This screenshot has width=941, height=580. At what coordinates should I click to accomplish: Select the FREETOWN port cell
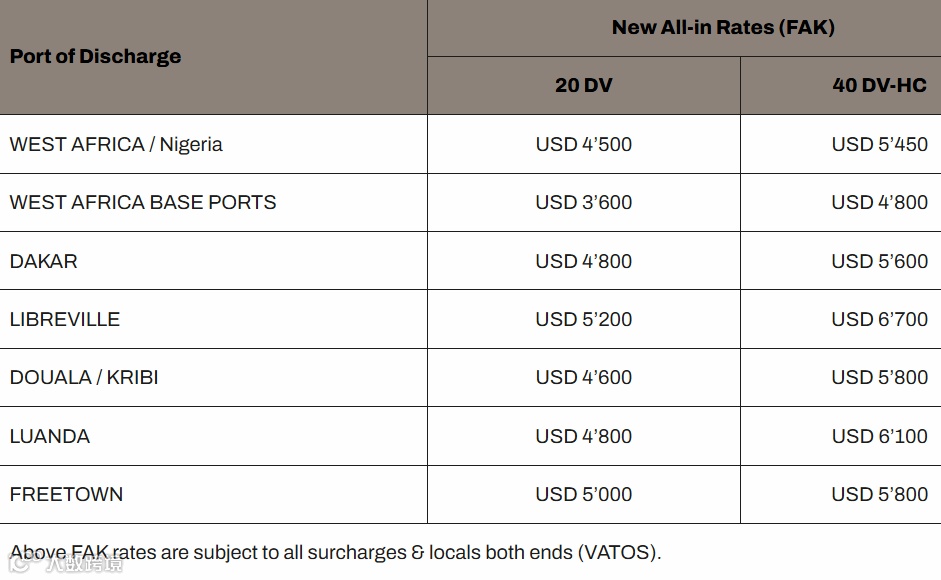point(67,494)
